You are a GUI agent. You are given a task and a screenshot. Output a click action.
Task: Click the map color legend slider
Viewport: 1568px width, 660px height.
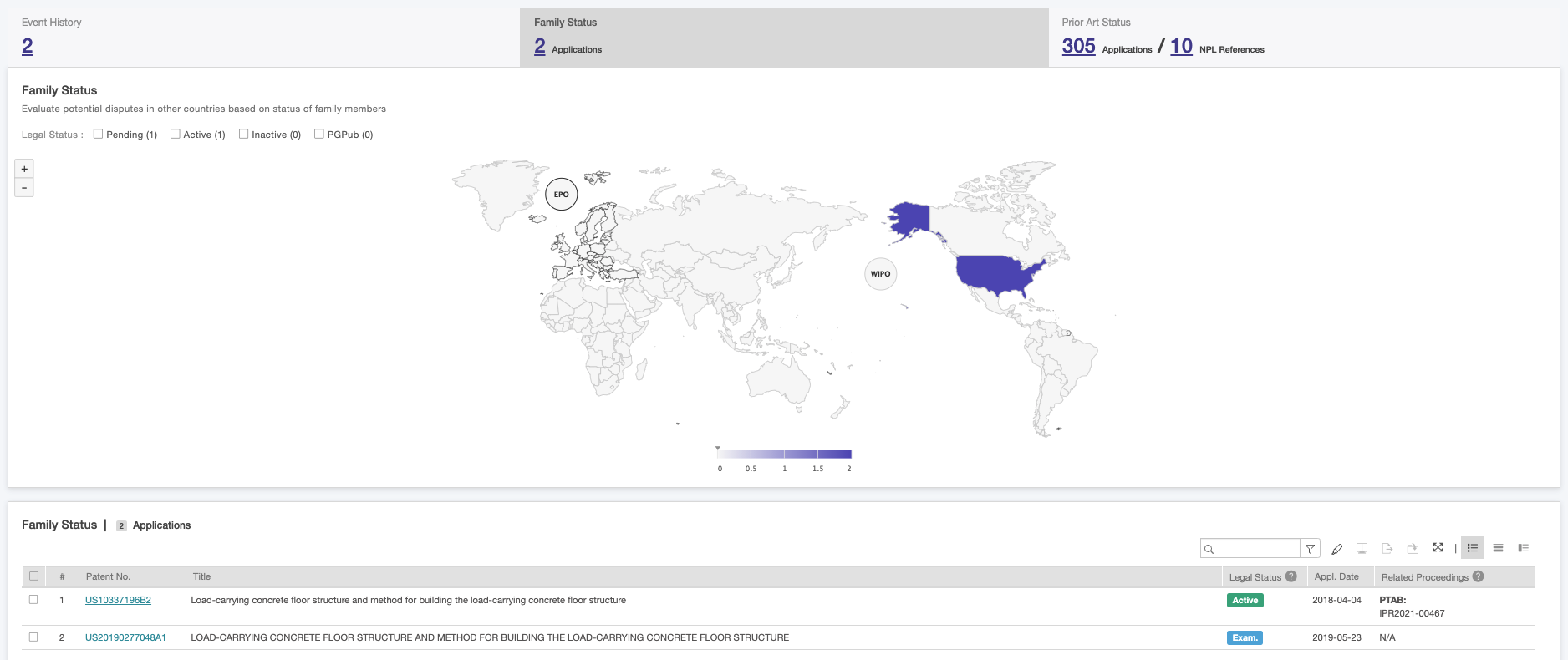[784, 454]
